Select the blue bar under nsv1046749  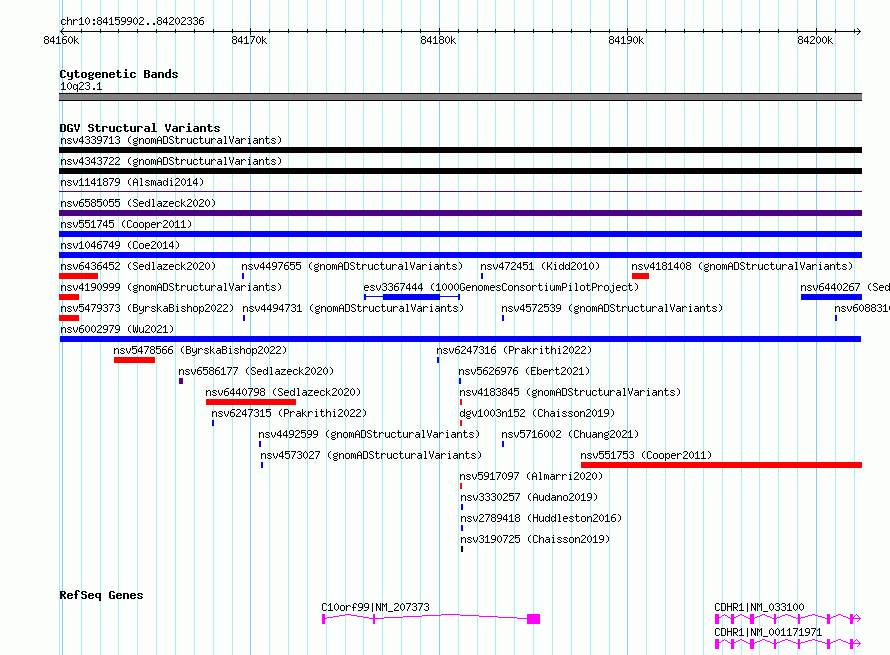click(x=460, y=255)
